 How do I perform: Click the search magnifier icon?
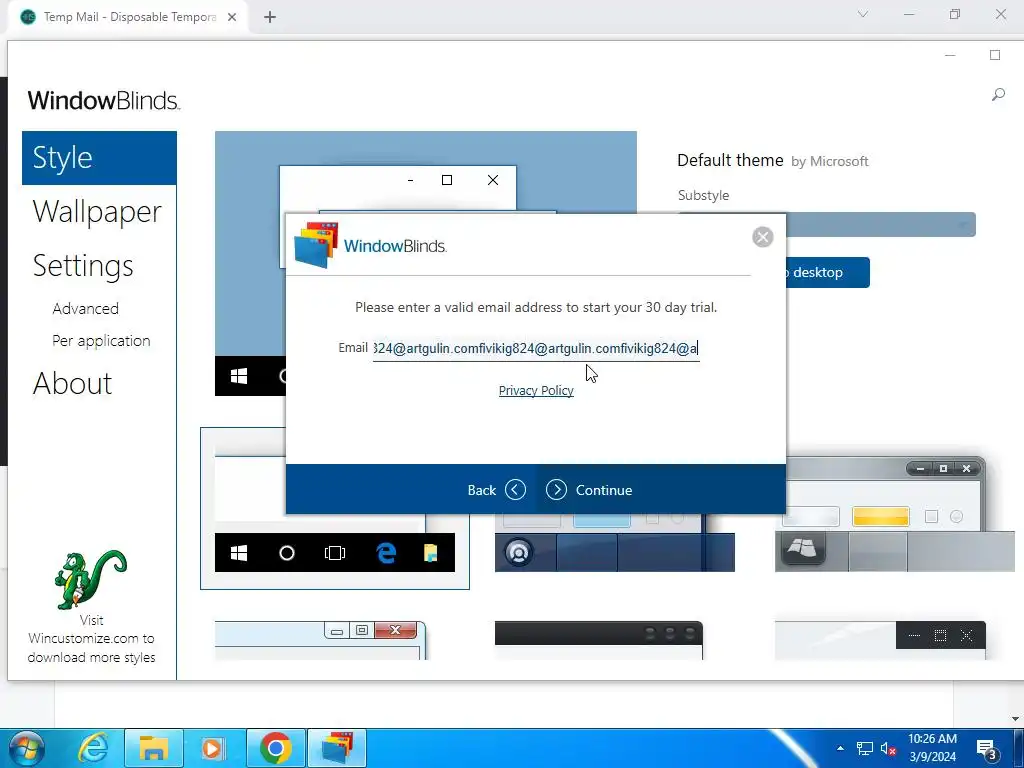tap(998, 95)
